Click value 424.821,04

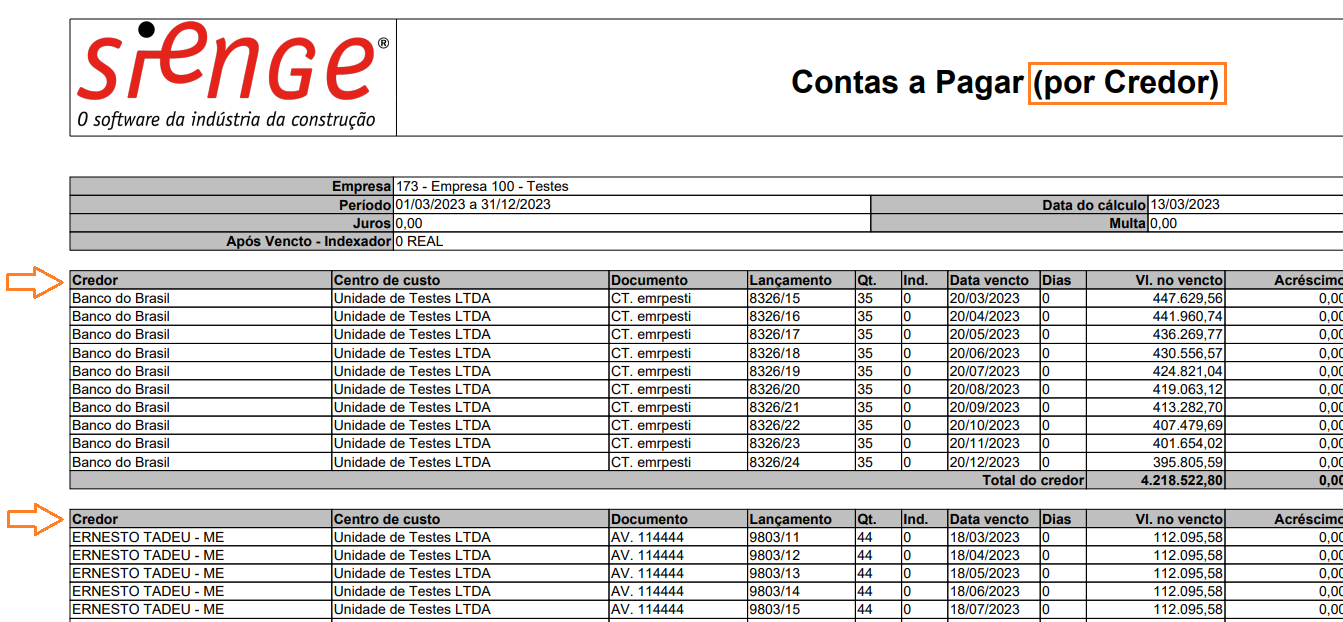(1188, 371)
